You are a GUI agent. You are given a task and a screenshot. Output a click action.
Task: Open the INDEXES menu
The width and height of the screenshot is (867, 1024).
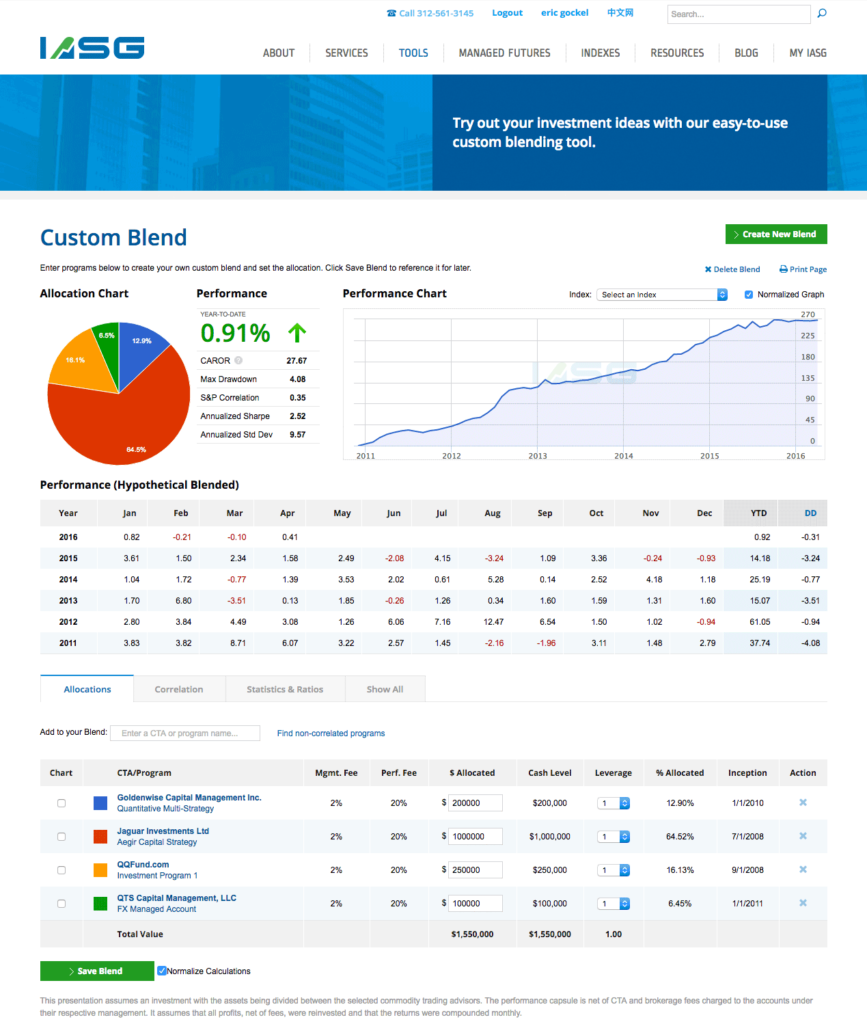point(601,53)
